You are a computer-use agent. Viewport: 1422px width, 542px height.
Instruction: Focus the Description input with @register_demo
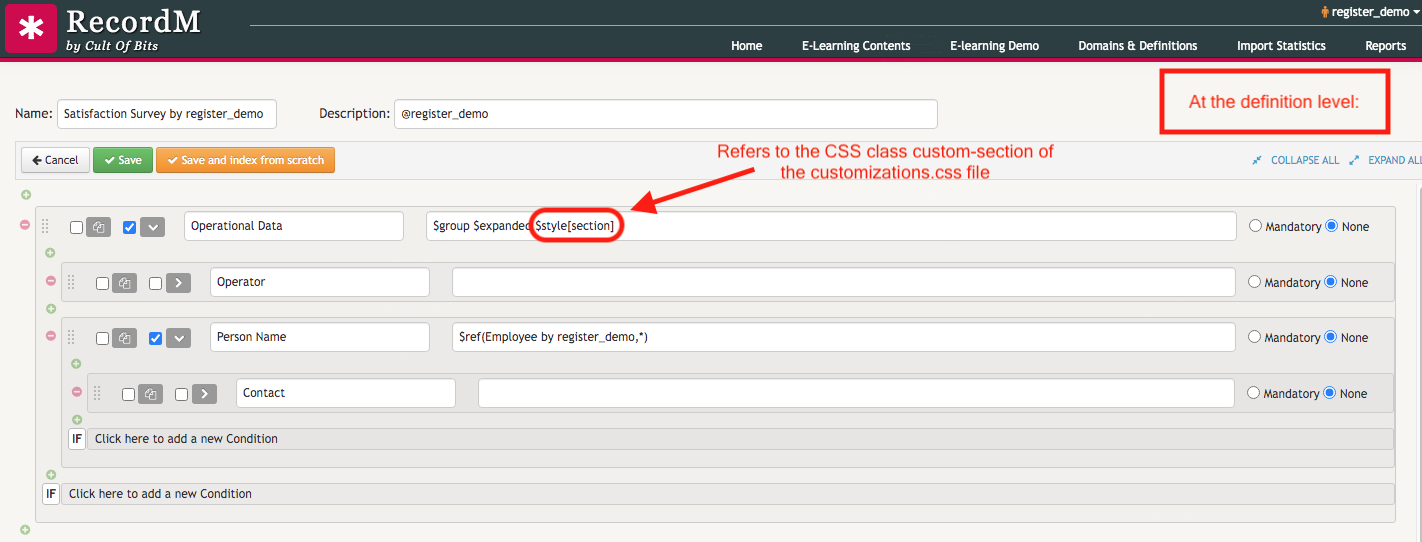tap(666, 114)
